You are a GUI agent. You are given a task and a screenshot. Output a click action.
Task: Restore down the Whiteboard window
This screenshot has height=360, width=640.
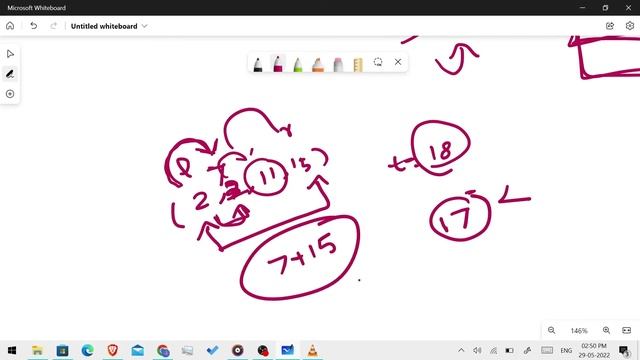coord(605,8)
